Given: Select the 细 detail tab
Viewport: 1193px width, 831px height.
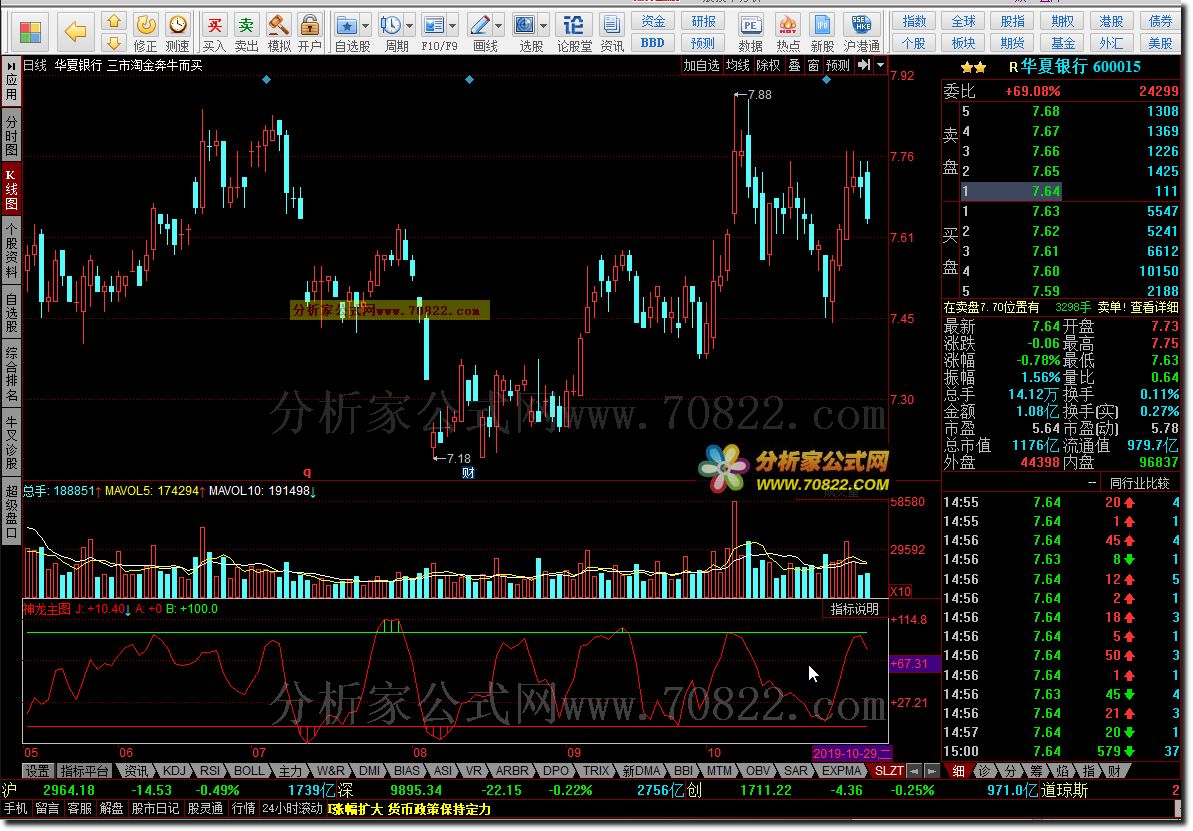Looking at the screenshot, I should (959, 771).
